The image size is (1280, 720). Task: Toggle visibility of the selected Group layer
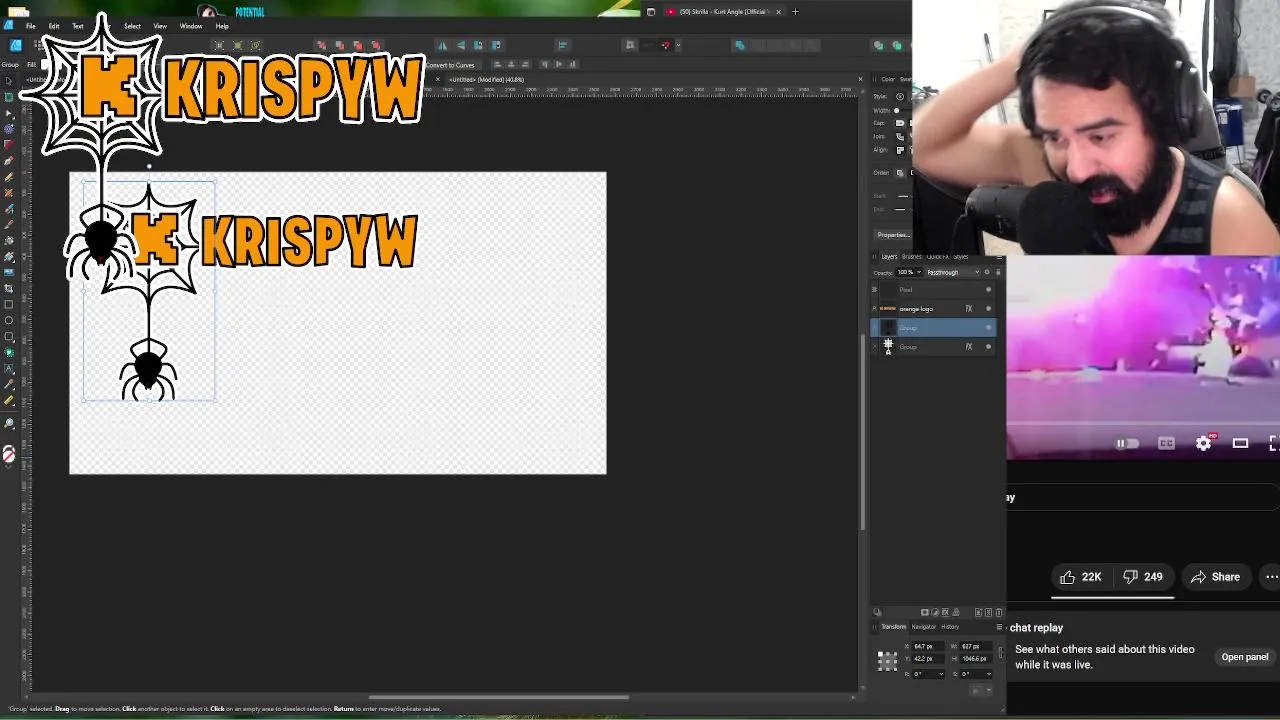coord(988,328)
